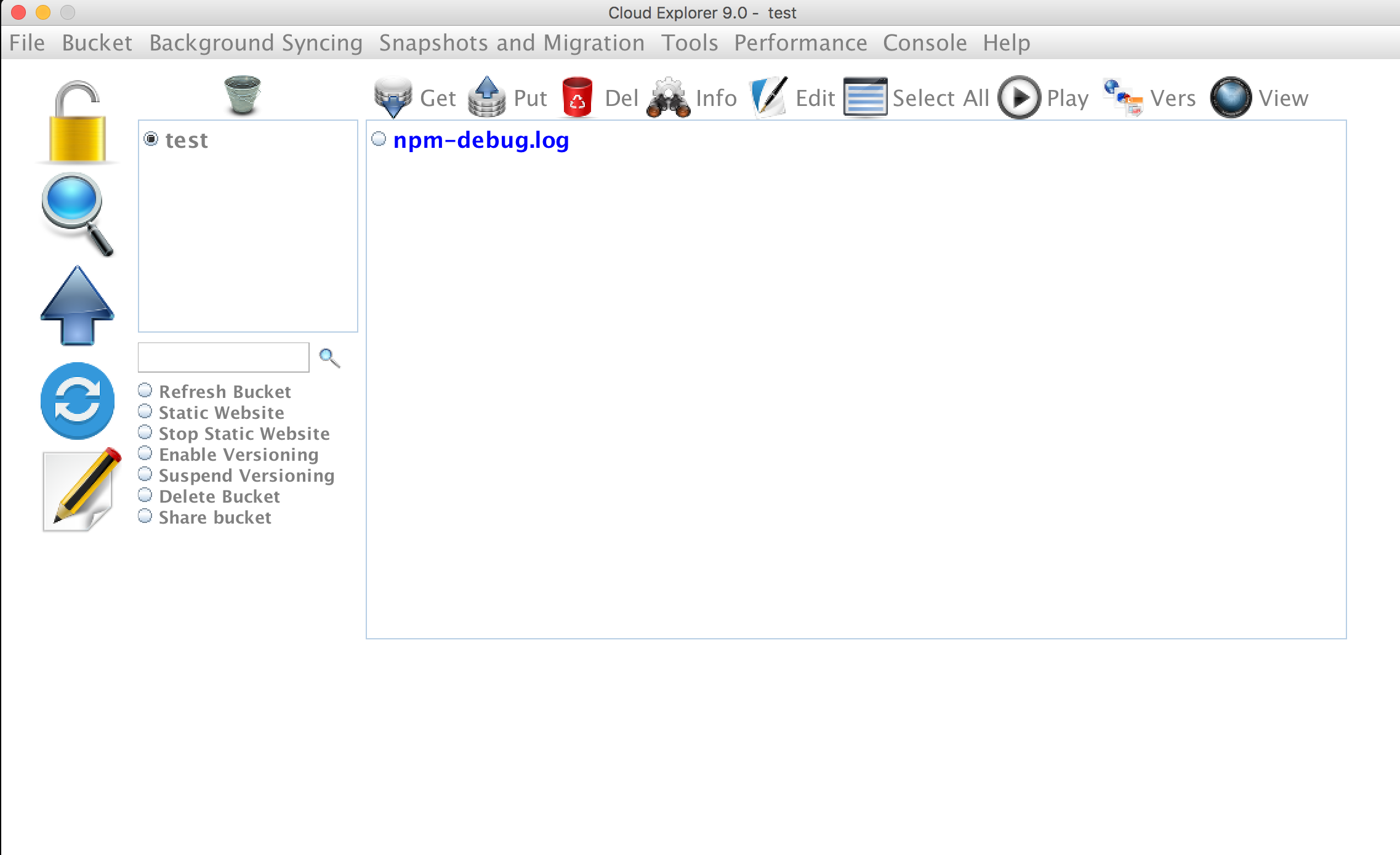Open the Bucket menu
Viewport: 1400px width, 855px height.
click(97, 43)
